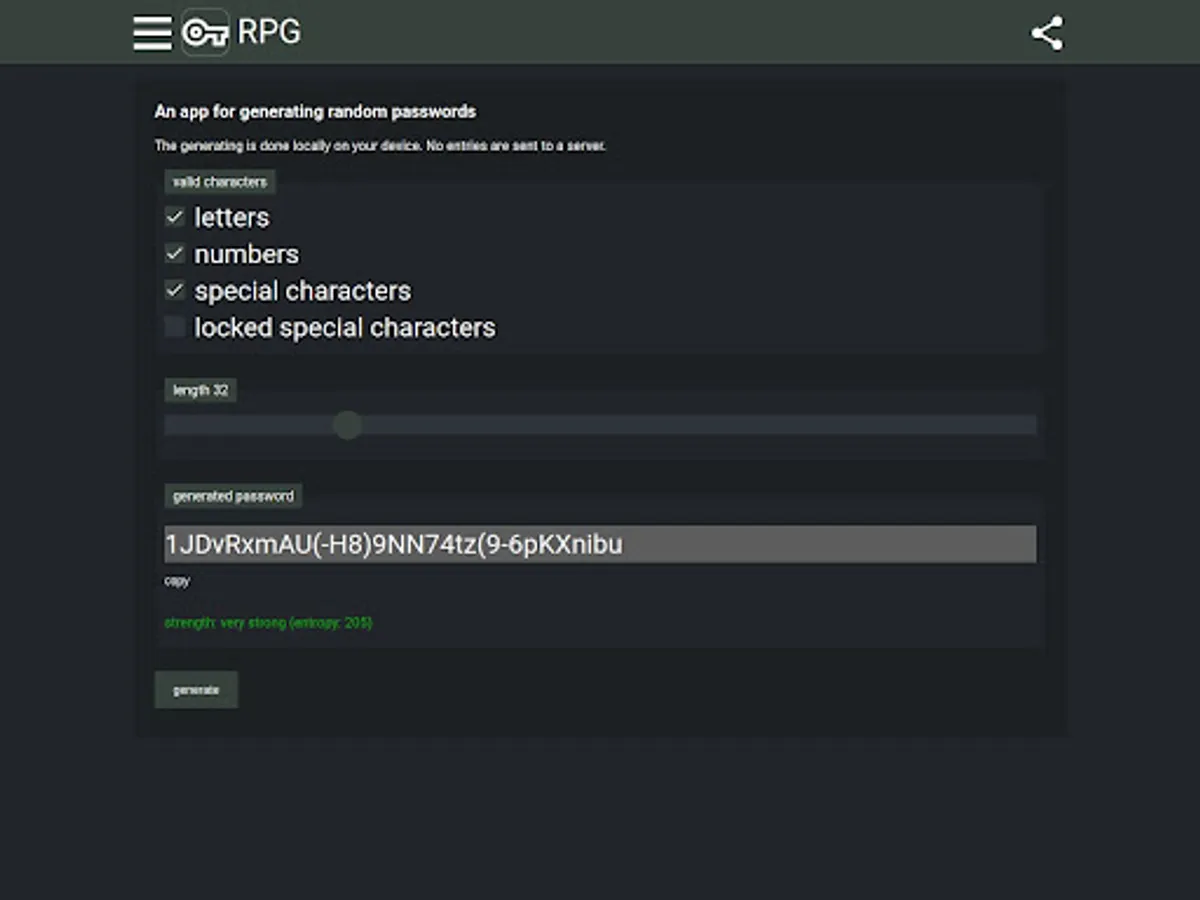The width and height of the screenshot is (1200, 900).
Task: Click the green password strength text
Action: 268,623
